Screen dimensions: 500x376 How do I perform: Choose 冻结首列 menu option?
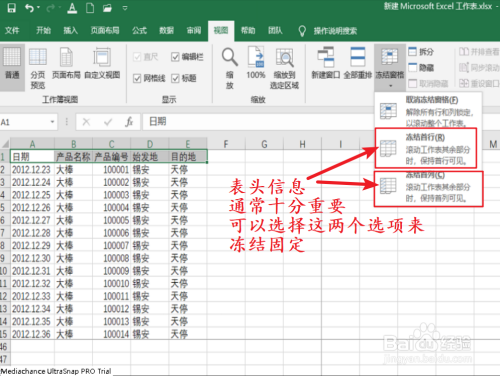point(429,189)
